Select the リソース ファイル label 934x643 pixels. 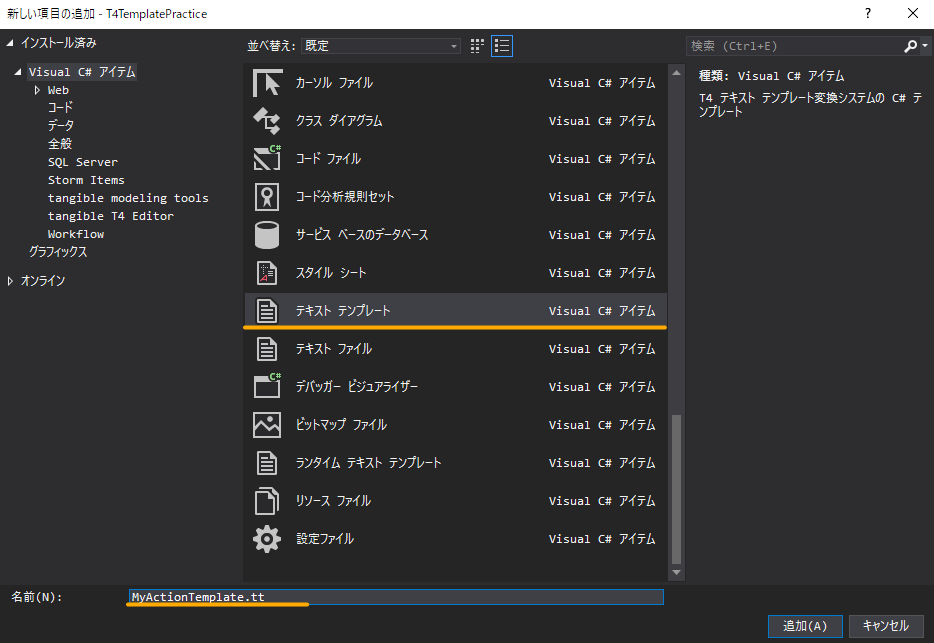click(x=333, y=501)
